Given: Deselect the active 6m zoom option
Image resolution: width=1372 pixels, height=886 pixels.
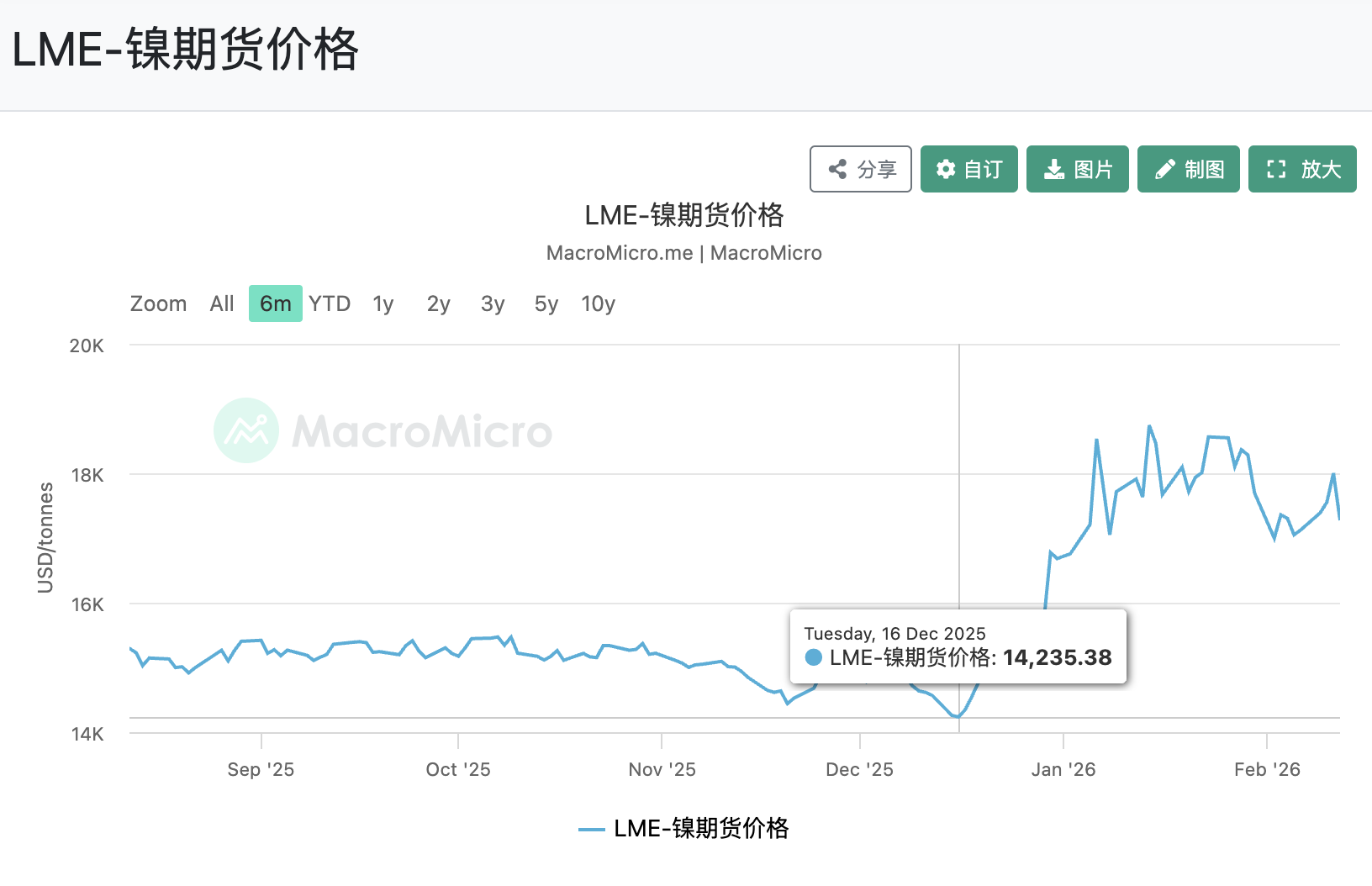Looking at the screenshot, I should click(275, 303).
